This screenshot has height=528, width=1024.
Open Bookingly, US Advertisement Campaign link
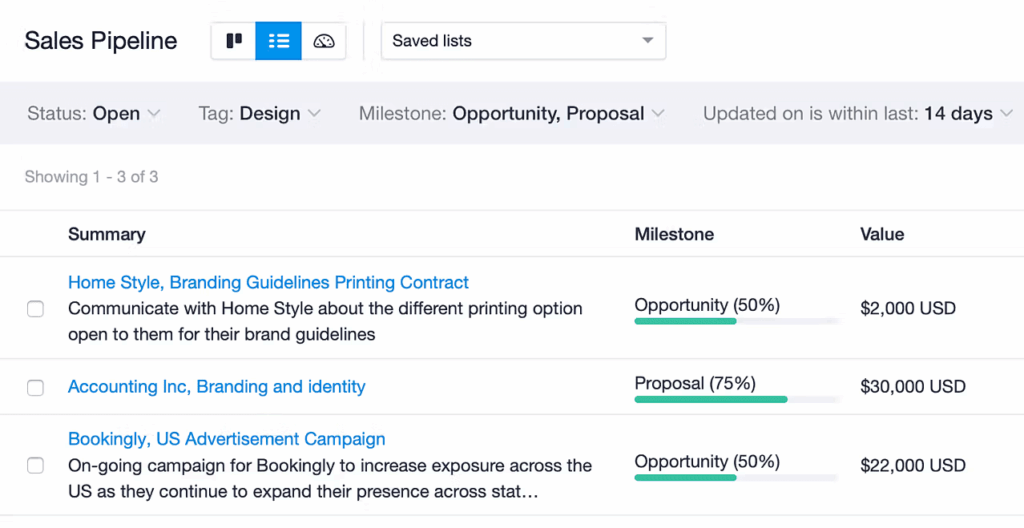tap(226, 439)
